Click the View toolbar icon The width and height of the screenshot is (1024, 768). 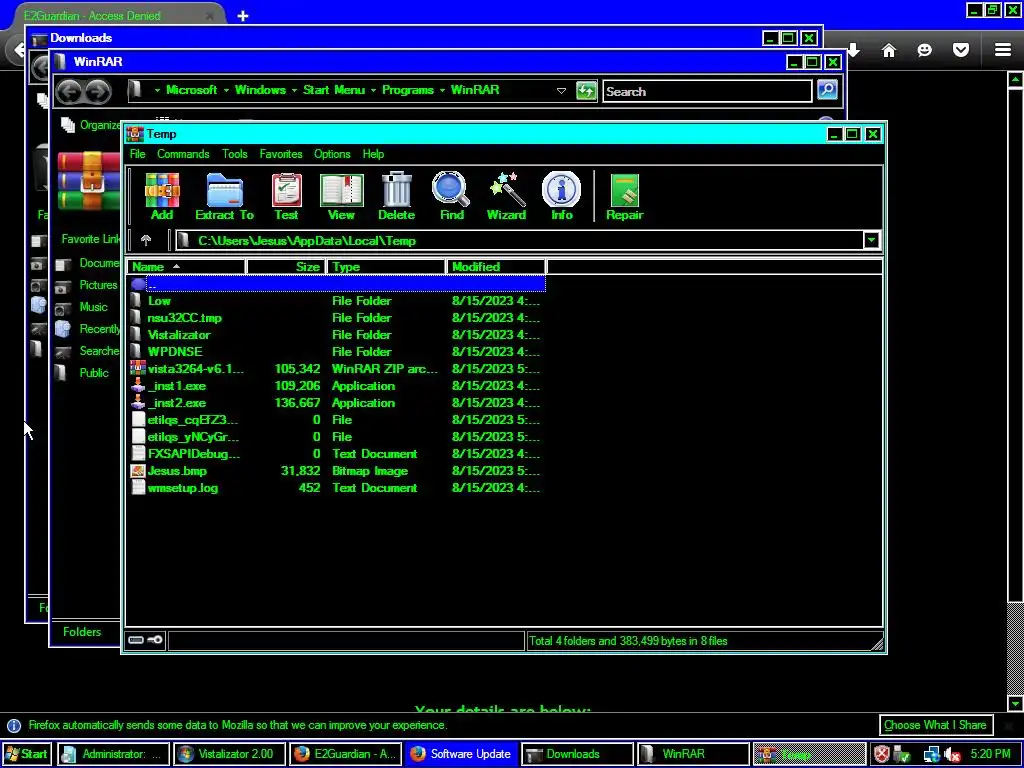(341, 196)
